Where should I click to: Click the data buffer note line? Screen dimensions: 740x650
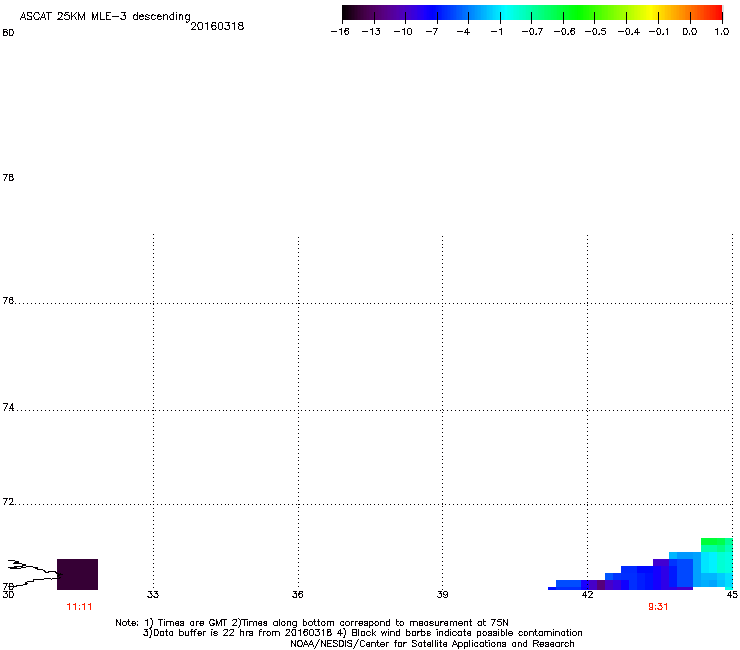[x=362, y=633]
